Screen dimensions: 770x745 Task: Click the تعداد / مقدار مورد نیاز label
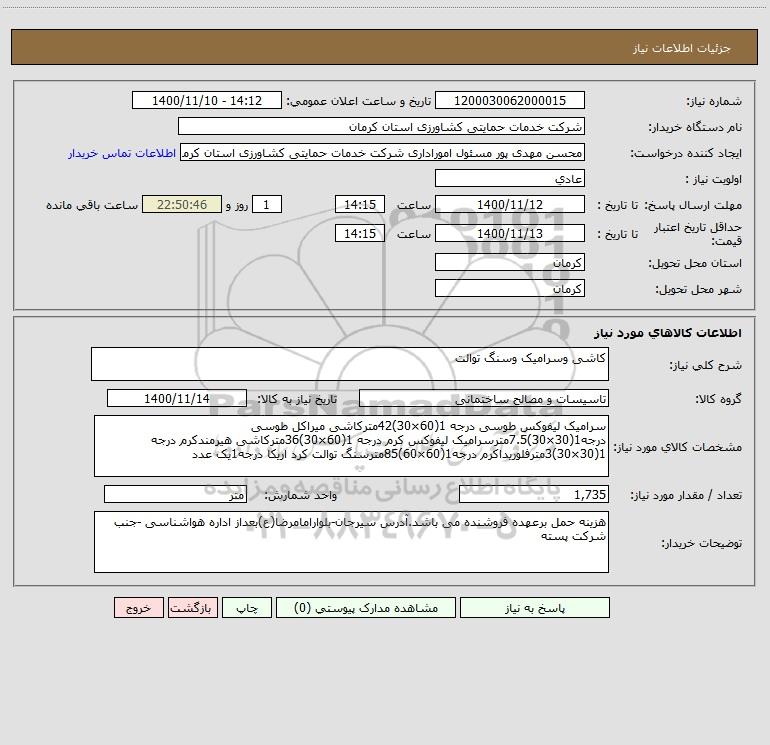pos(686,496)
